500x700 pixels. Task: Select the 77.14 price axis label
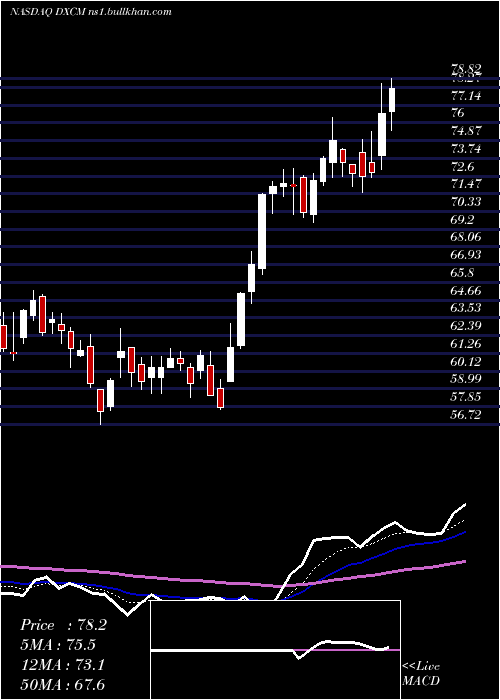tap(467, 96)
